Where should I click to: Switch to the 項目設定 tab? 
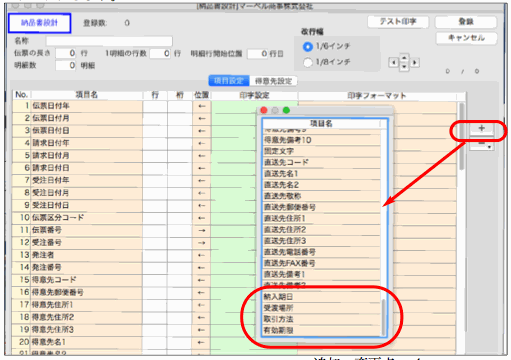click(x=229, y=81)
